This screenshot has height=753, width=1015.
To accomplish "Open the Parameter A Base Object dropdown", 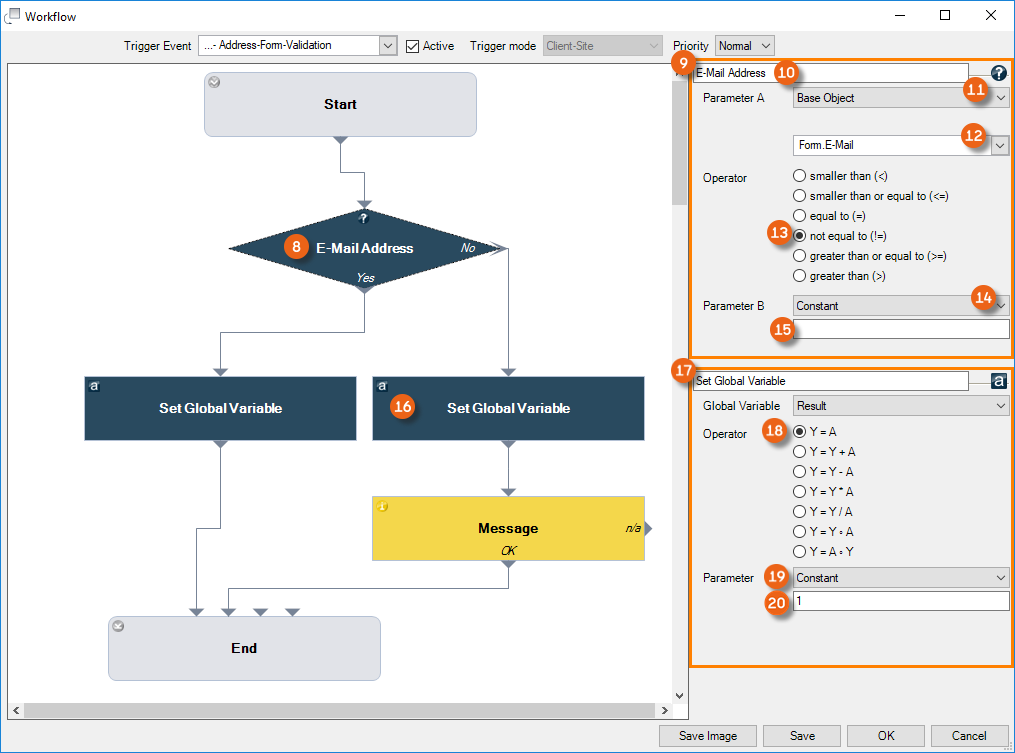I will 1001,98.
